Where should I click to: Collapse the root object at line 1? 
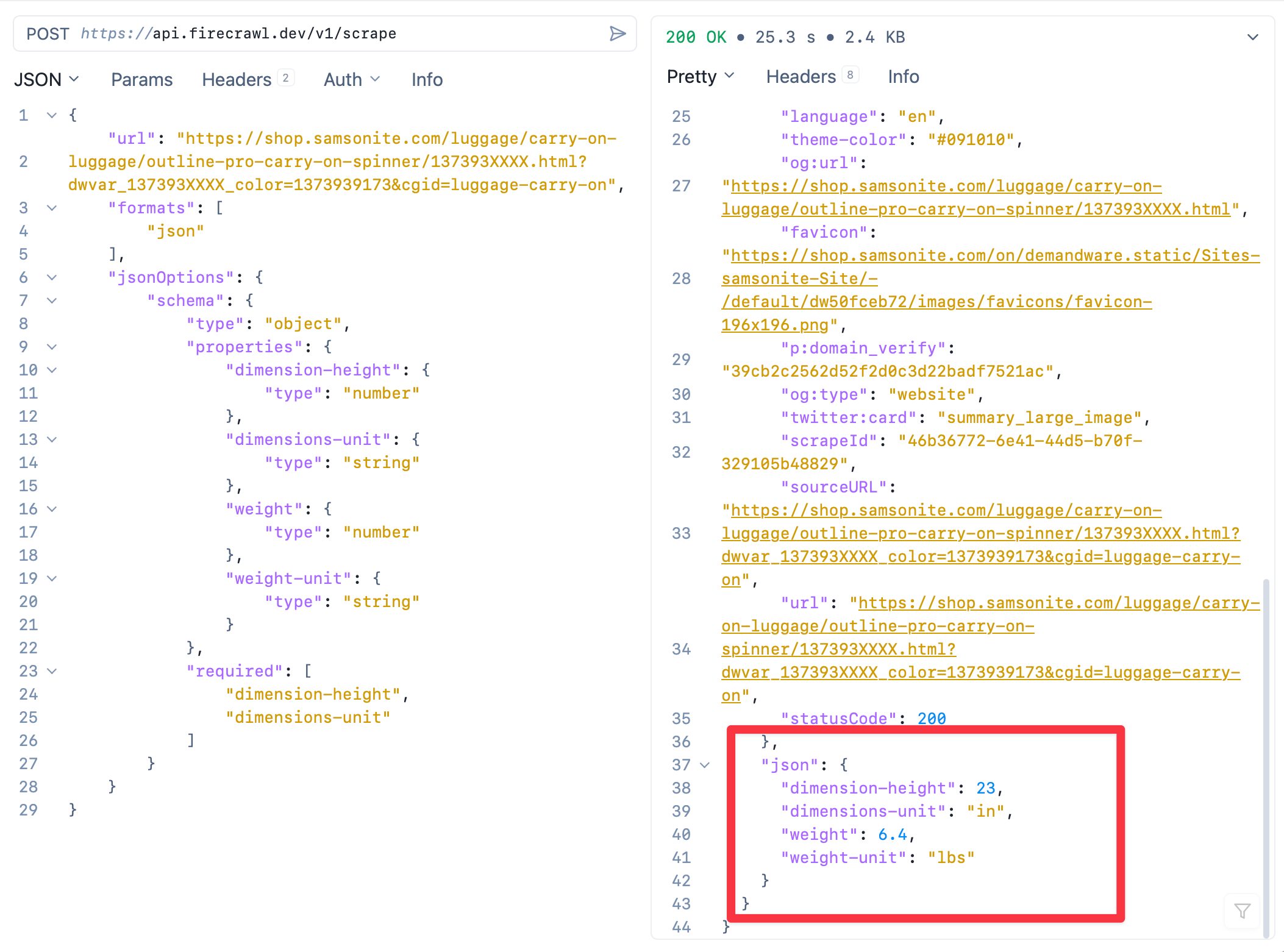[x=52, y=115]
